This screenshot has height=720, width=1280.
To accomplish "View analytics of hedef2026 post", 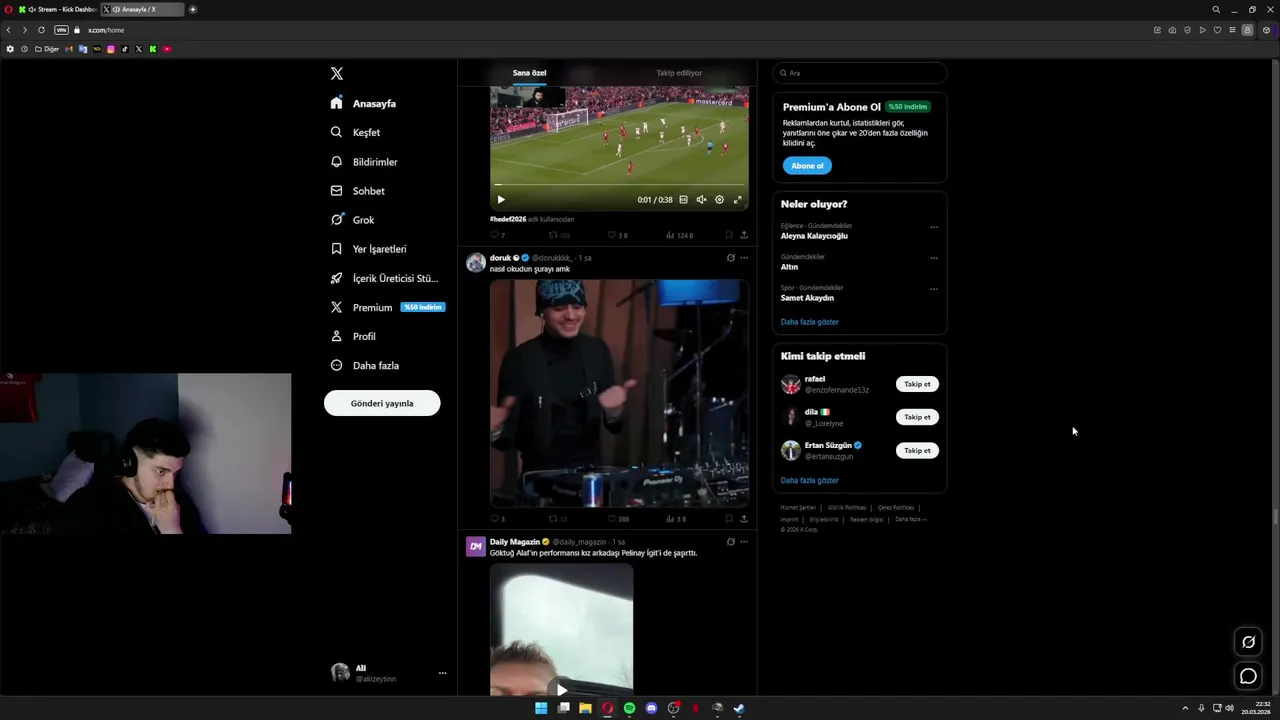I will pos(679,235).
